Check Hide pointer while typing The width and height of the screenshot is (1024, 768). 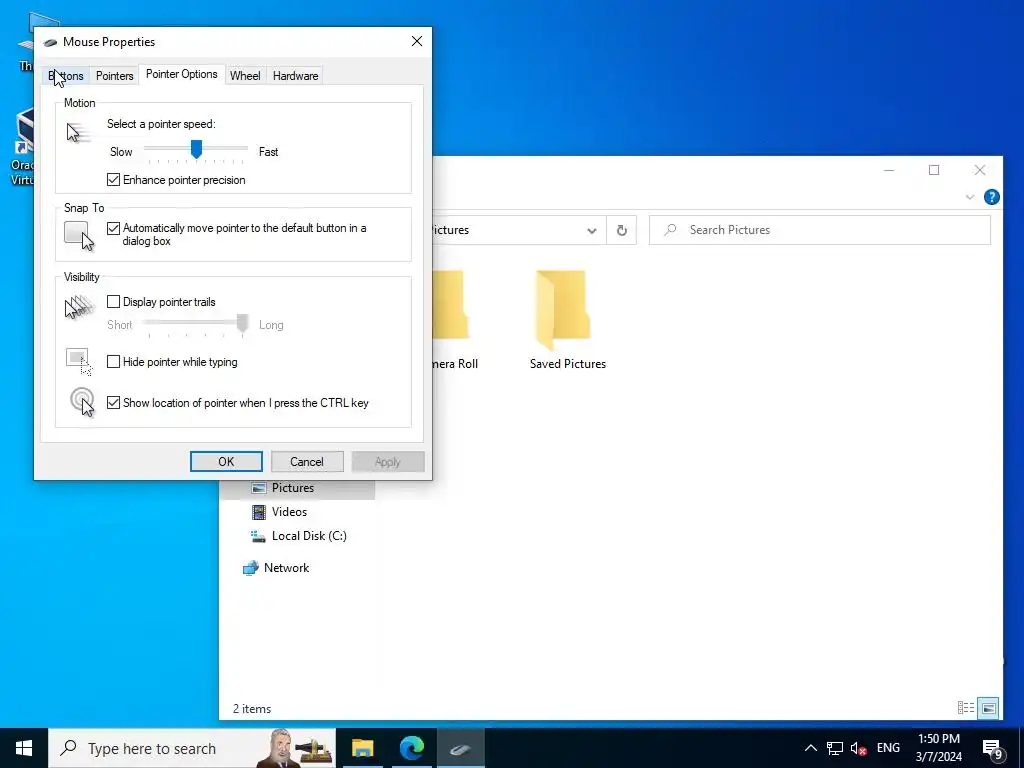(114, 362)
